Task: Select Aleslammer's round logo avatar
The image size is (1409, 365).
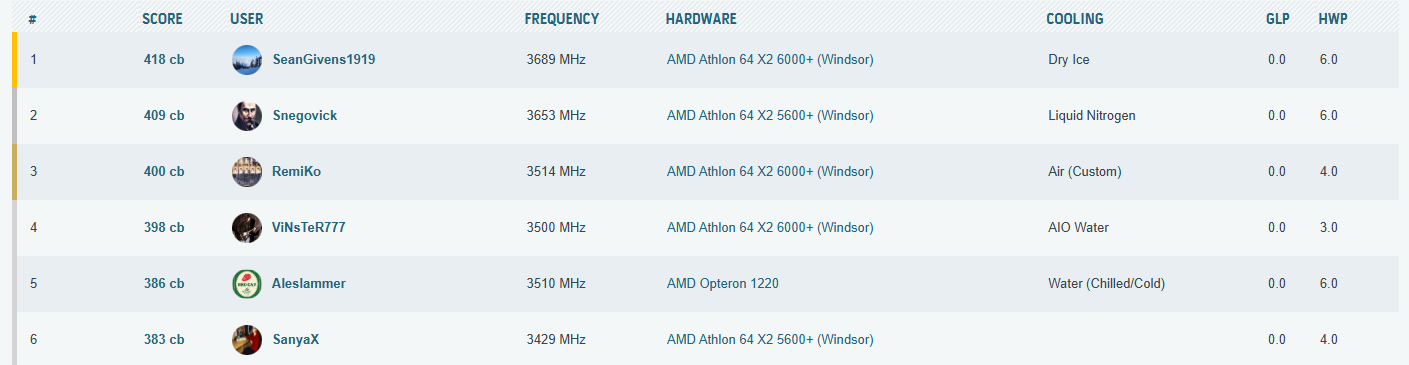Action: pos(247,284)
